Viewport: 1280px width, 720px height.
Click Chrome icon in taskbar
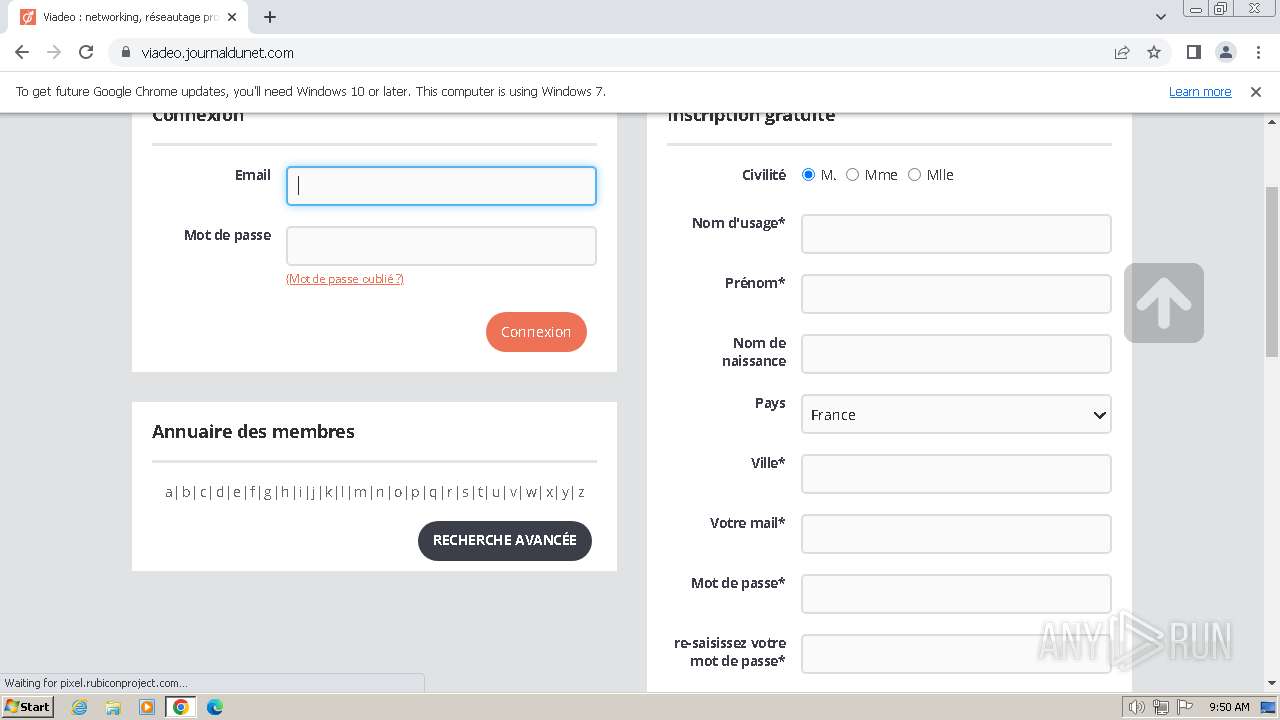point(181,707)
